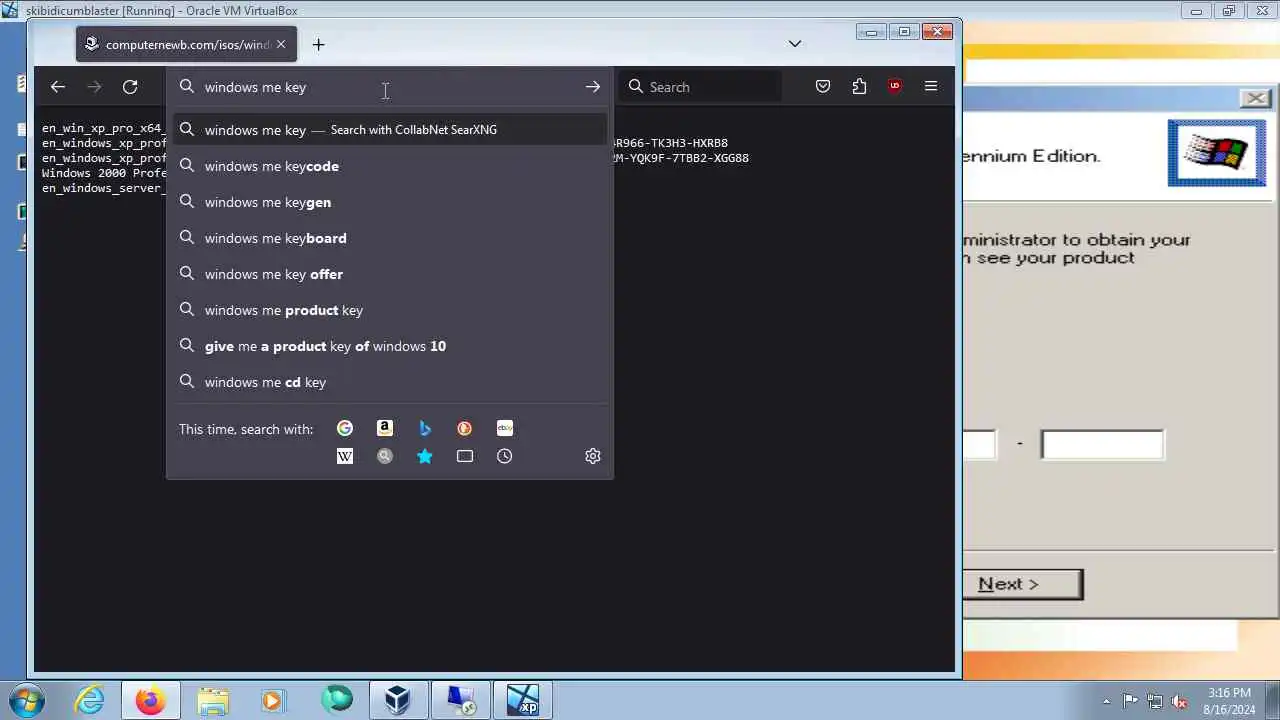Select suggestion 'windows me key offer'
This screenshot has height=720, width=1280.
[390, 274]
